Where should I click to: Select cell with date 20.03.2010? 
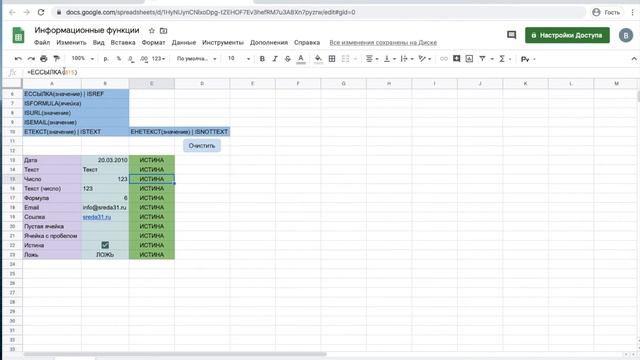[105, 160]
